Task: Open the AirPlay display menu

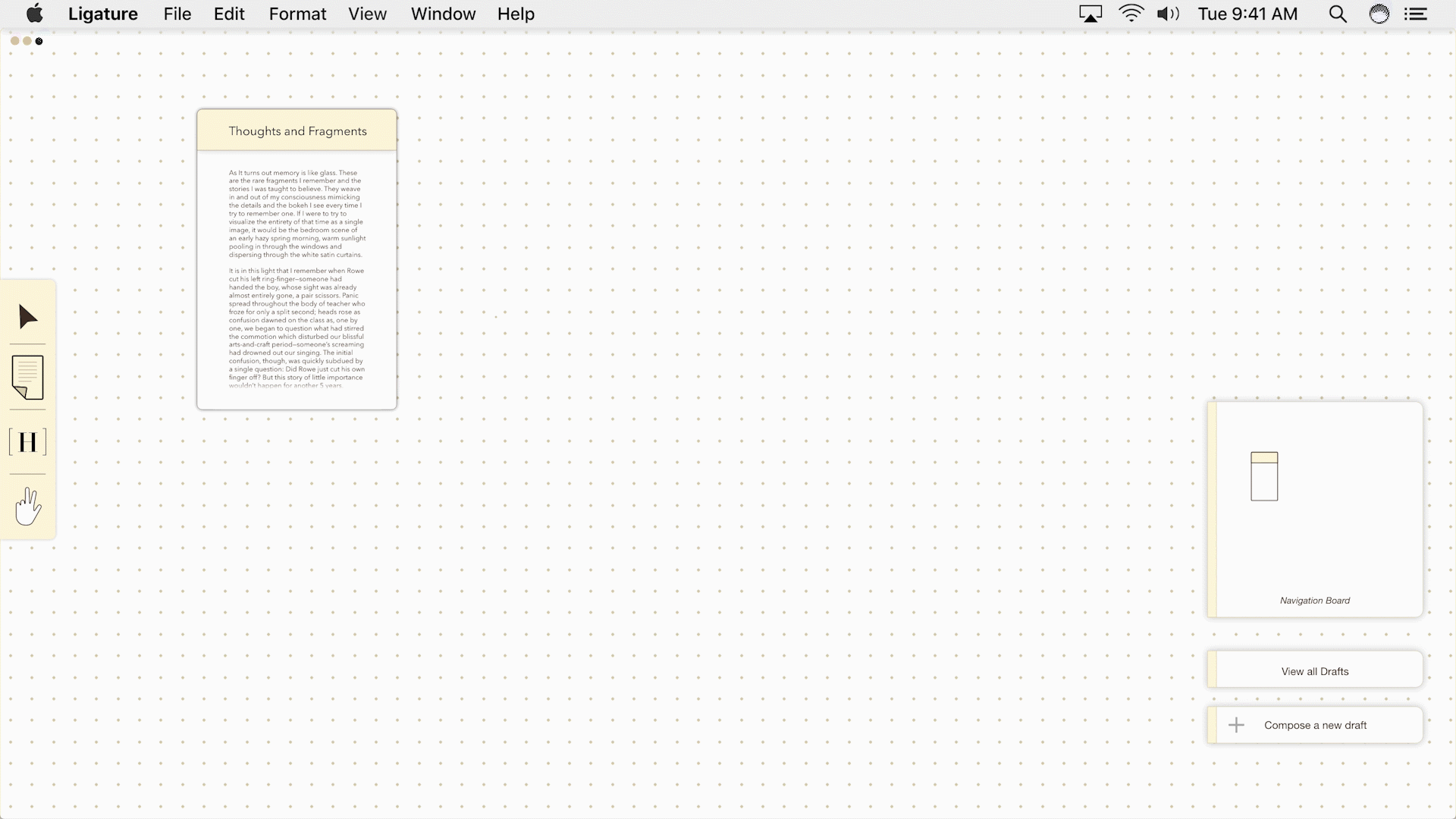Action: point(1090,14)
